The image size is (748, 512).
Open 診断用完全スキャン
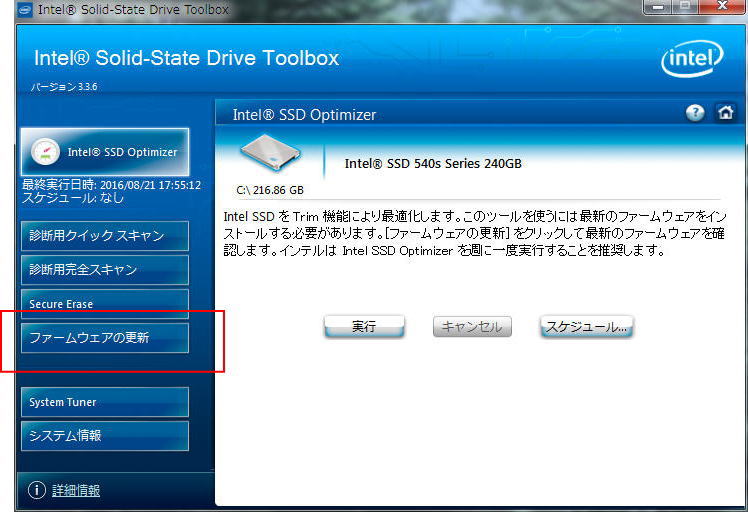pyautogui.click(x=105, y=270)
